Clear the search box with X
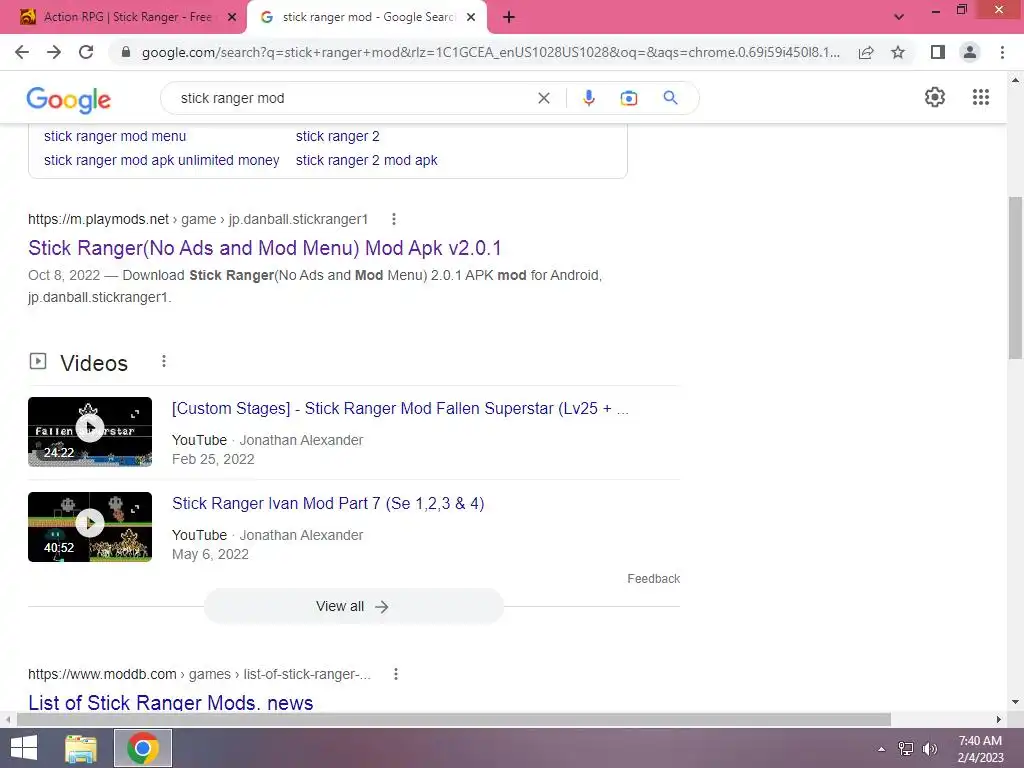This screenshot has height=768, width=1024. 543,98
